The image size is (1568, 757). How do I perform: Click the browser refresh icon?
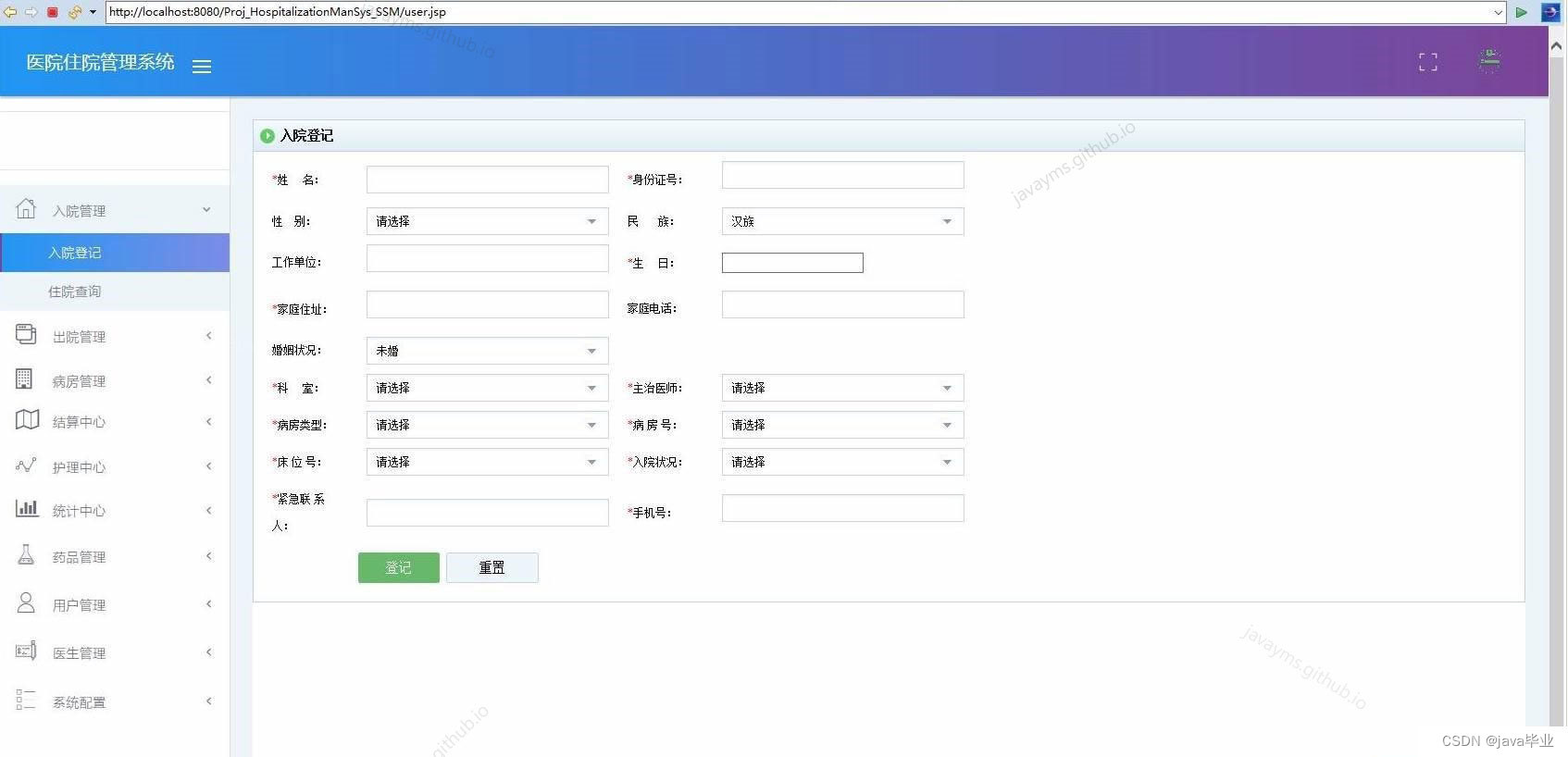75,12
